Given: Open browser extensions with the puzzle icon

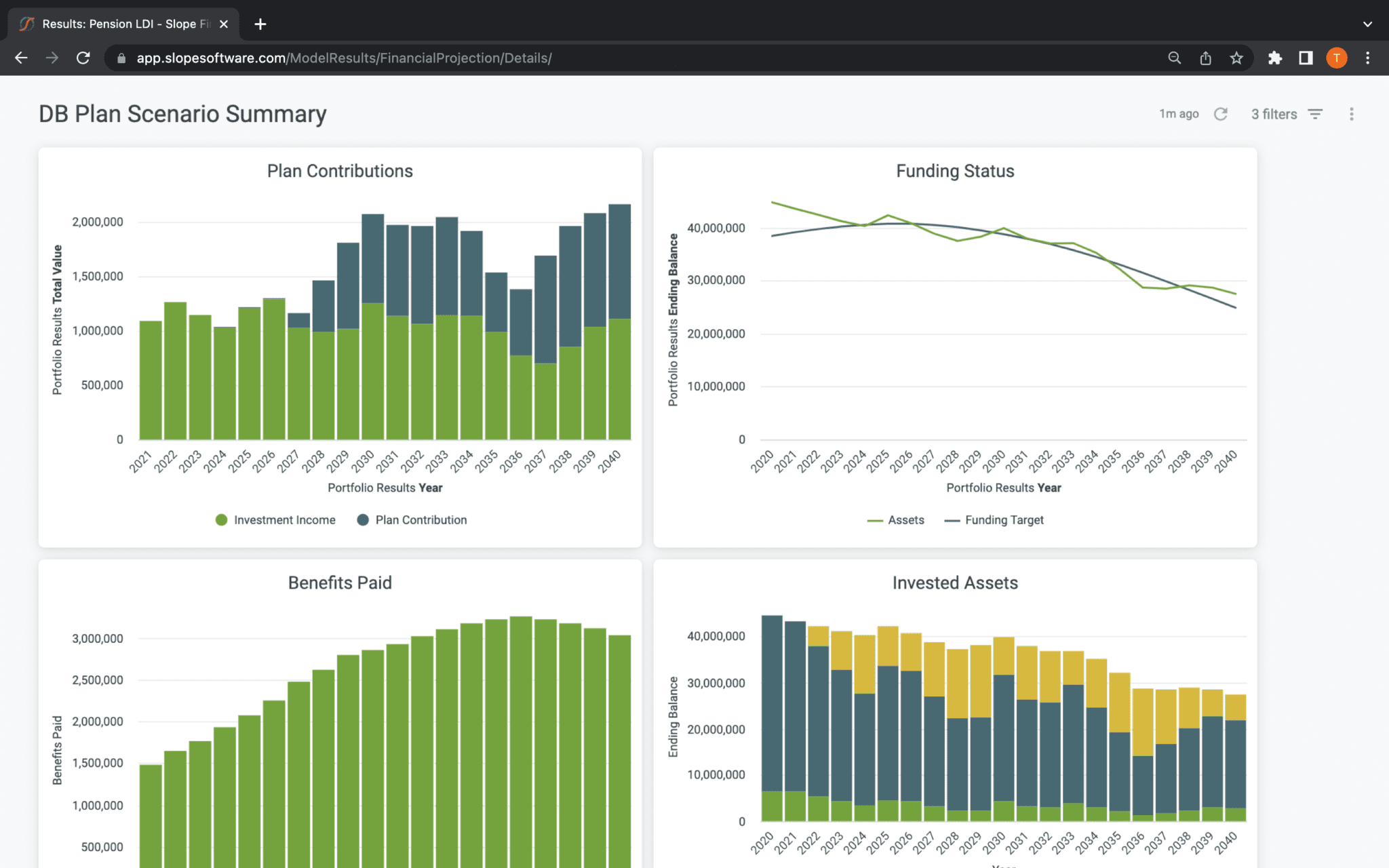Looking at the screenshot, I should (x=1274, y=58).
